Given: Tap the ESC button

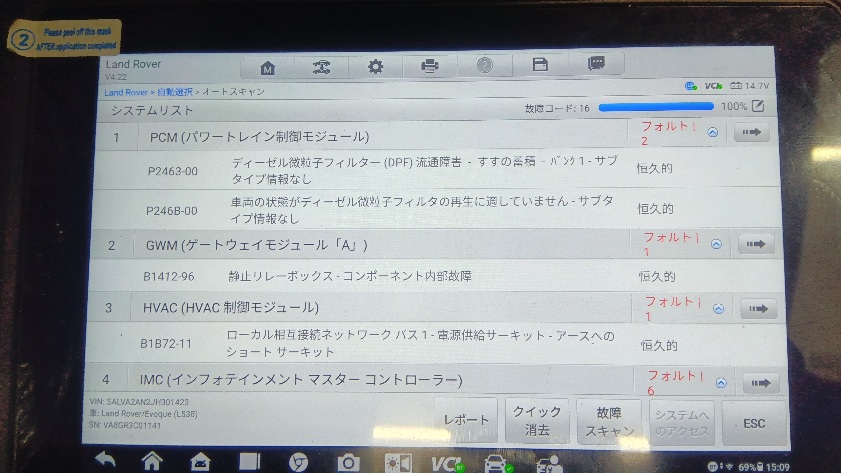Looking at the screenshot, I should [x=754, y=424].
